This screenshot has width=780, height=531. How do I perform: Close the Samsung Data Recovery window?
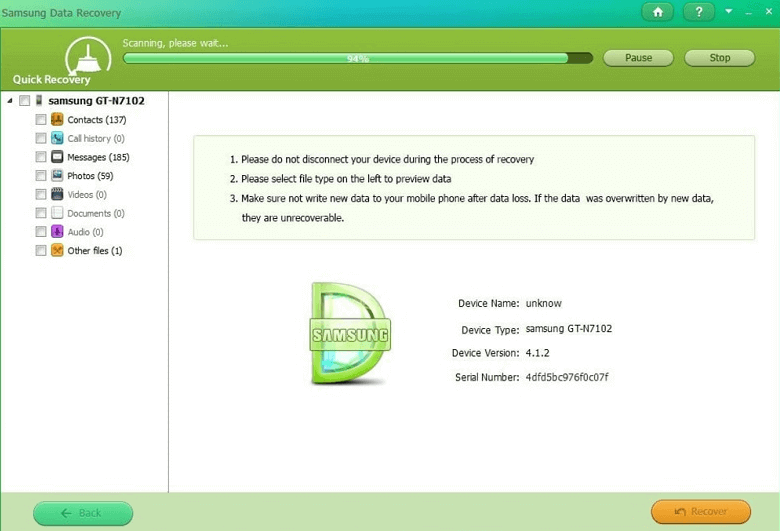[769, 11]
